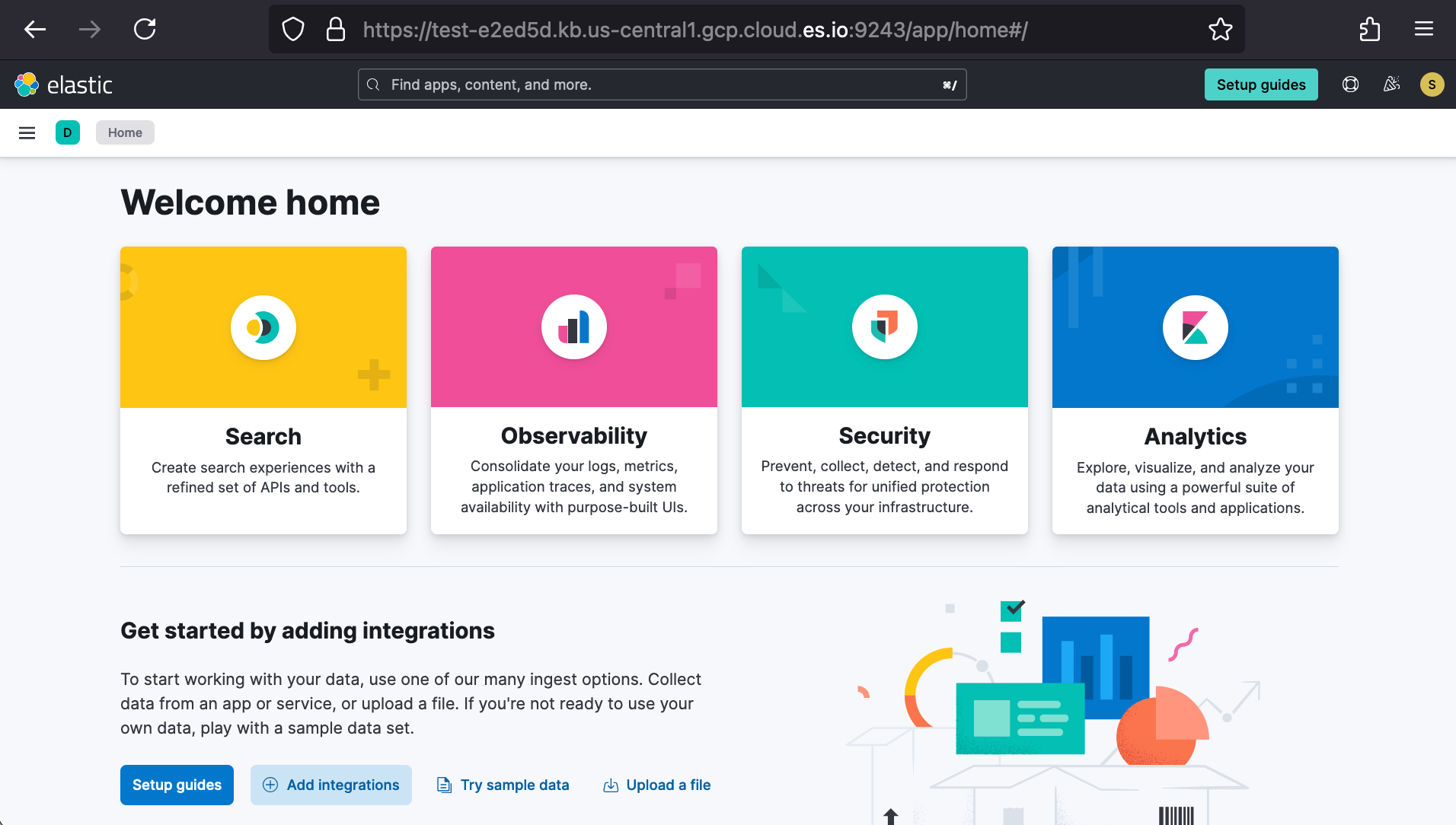Open user avatar S menu

(1432, 84)
